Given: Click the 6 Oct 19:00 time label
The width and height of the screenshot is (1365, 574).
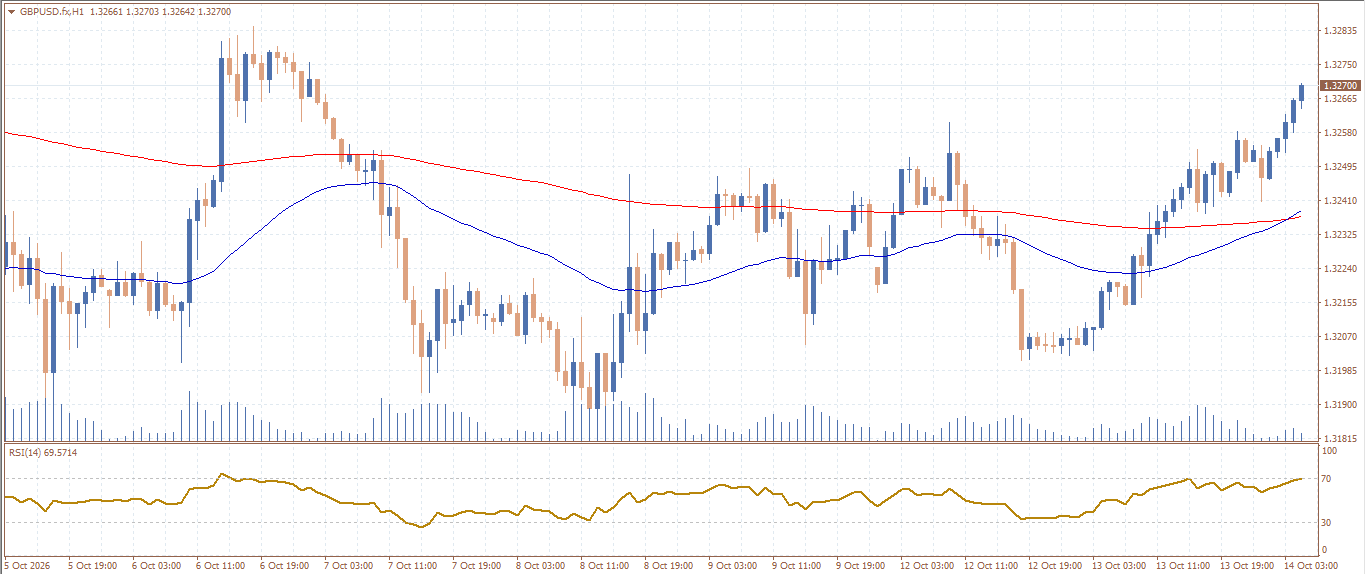Looking at the screenshot, I should [x=285, y=566].
